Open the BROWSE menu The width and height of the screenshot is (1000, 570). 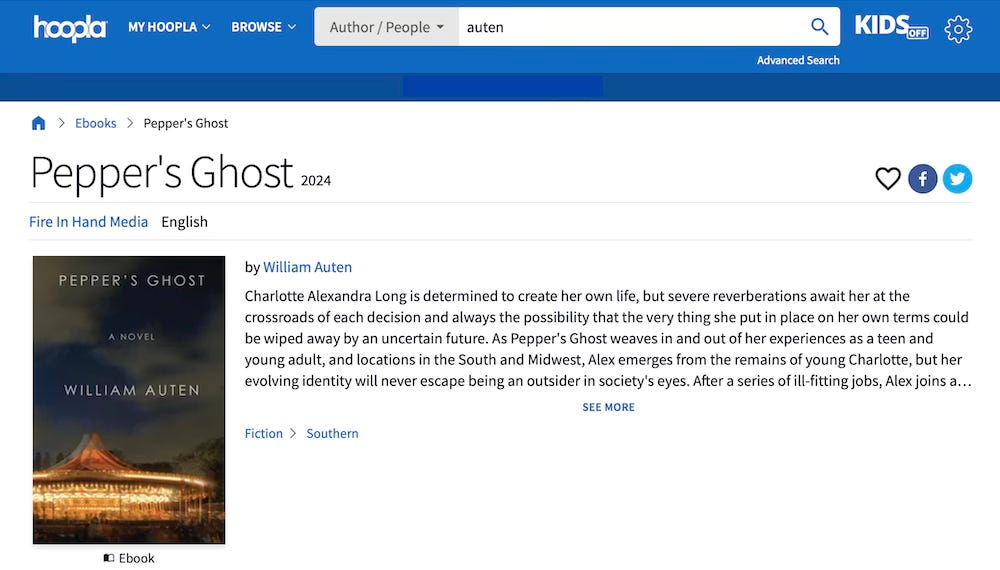(263, 27)
